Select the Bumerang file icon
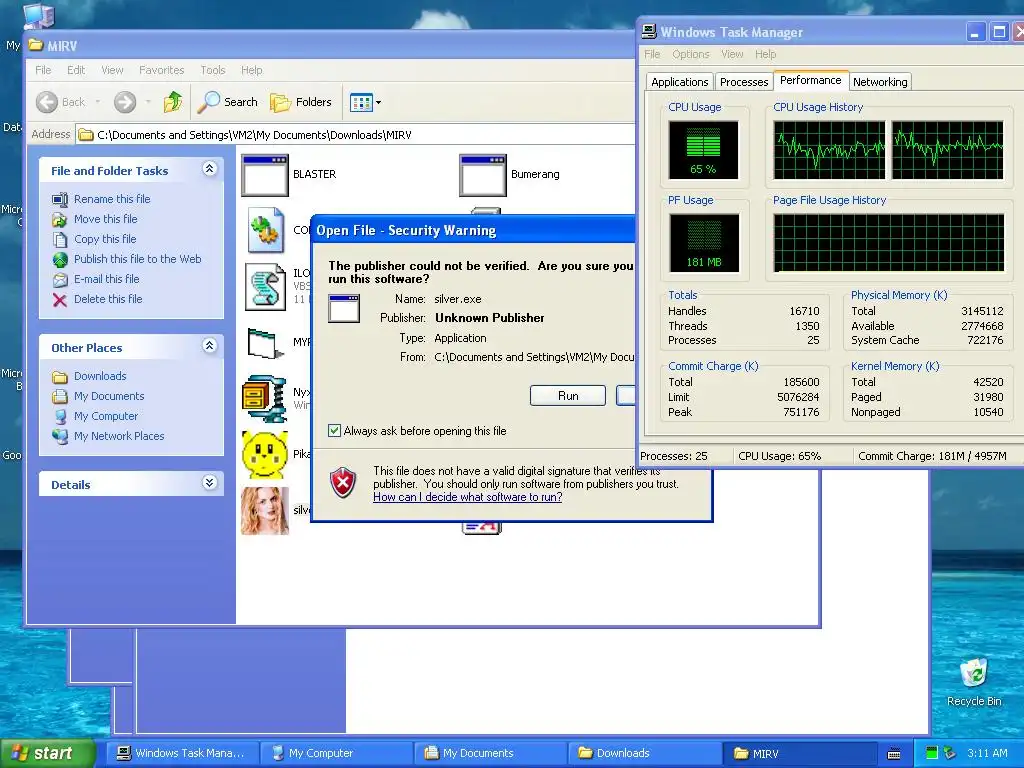Image resolution: width=1024 pixels, height=768 pixels. tap(483, 175)
